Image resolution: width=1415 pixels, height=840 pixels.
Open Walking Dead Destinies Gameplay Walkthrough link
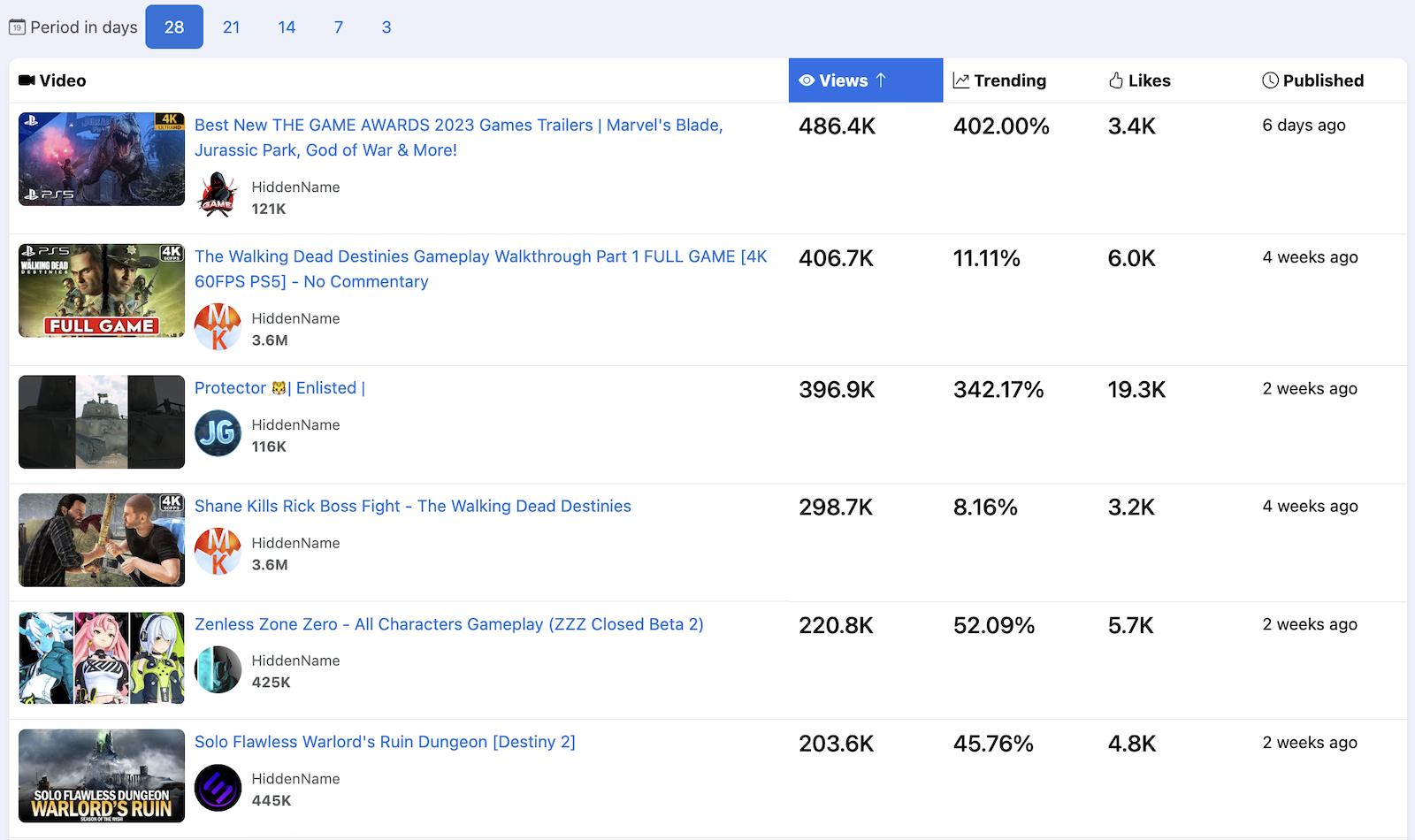(481, 269)
